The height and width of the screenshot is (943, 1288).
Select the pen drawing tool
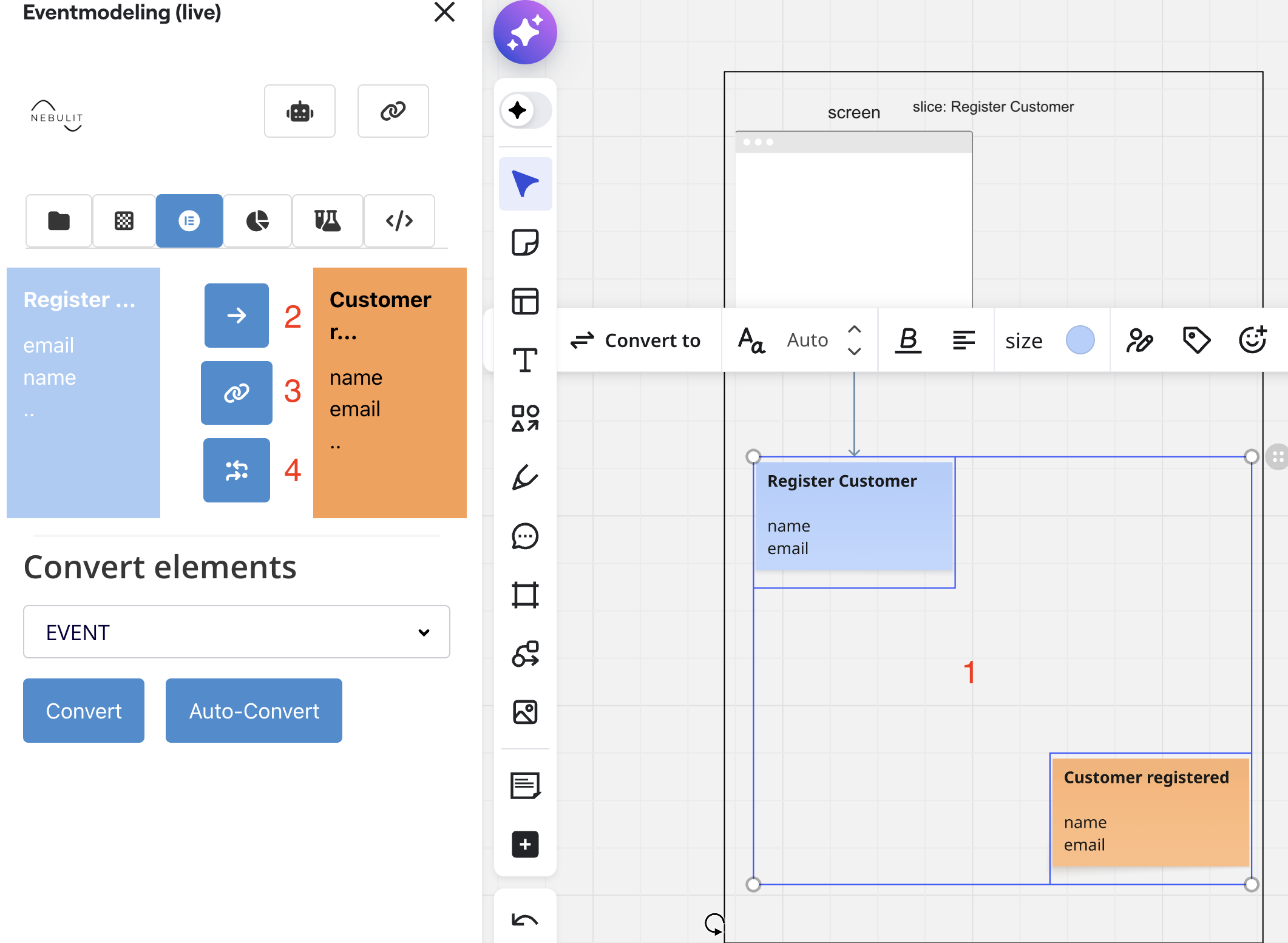[x=525, y=477]
